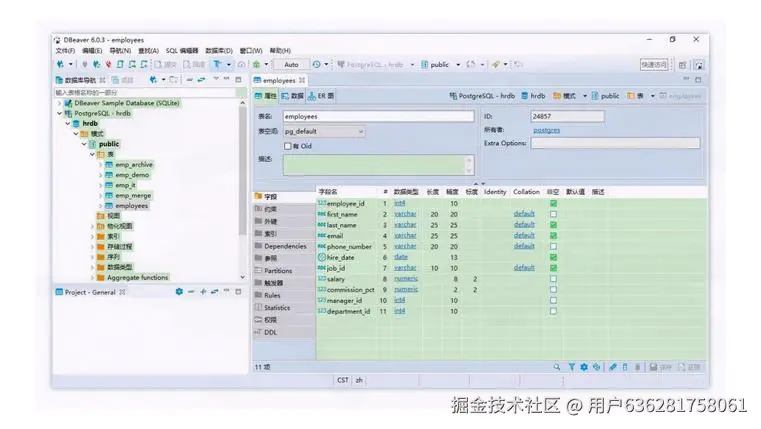Click the postgres owner link

(546, 130)
